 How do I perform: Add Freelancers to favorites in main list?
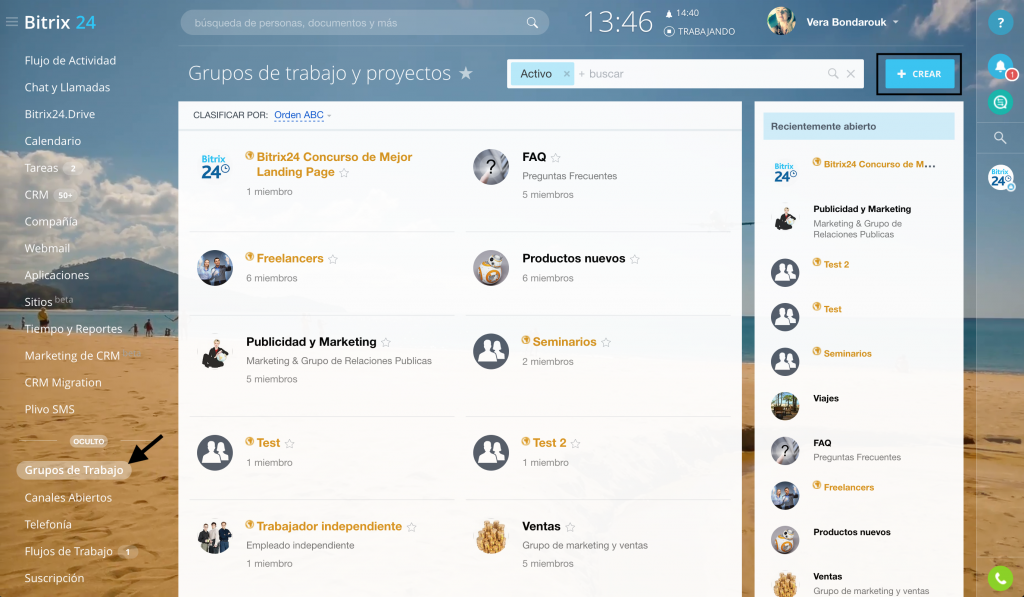[x=333, y=259]
